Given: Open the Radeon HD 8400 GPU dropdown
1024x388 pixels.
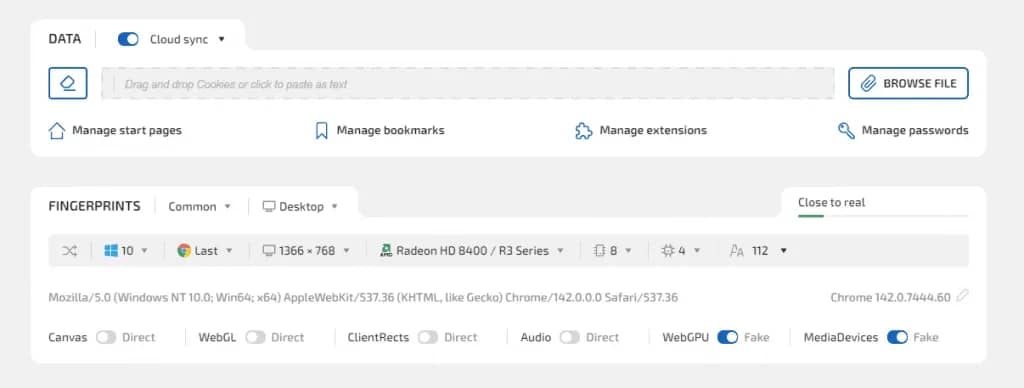Looking at the screenshot, I should (472, 251).
